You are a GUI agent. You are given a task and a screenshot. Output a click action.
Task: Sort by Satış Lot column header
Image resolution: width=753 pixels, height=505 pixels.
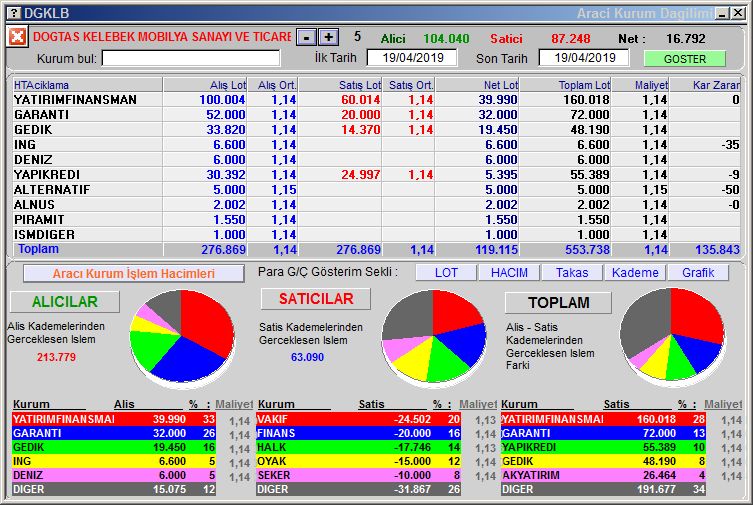(x=340, y=85)
